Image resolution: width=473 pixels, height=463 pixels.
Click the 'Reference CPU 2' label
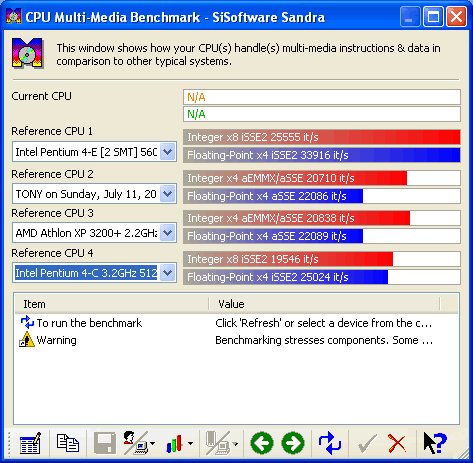52,174
